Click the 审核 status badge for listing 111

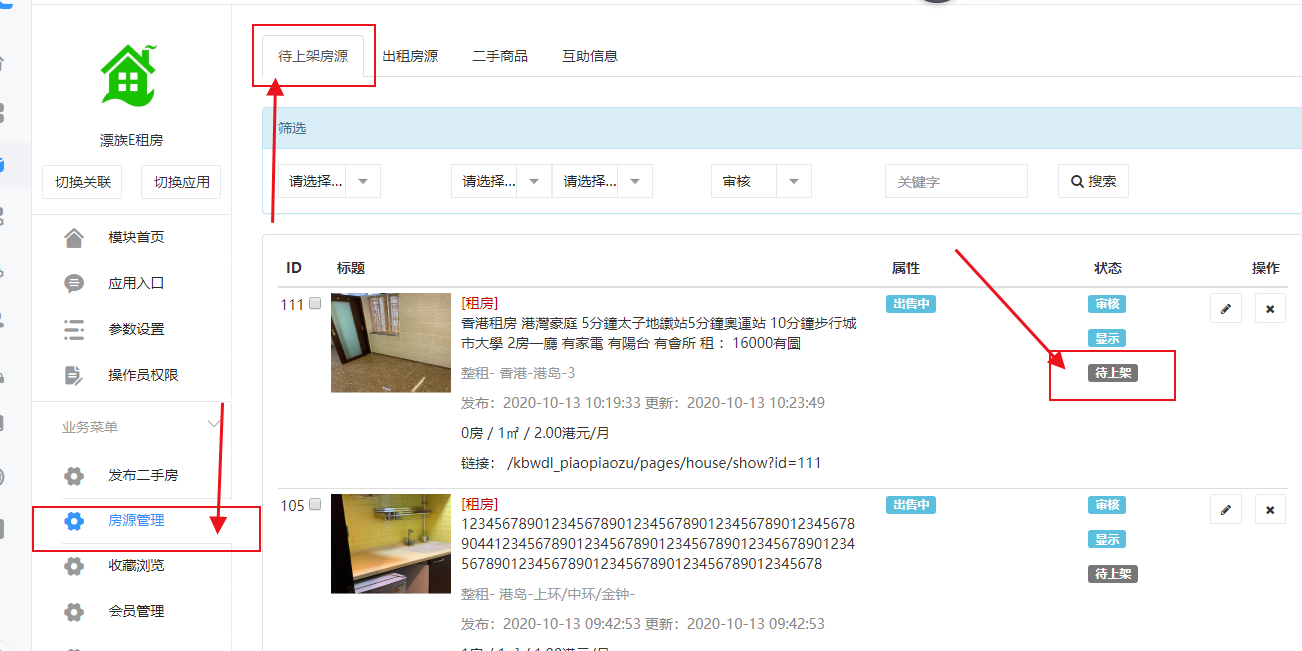(1107, 304)
